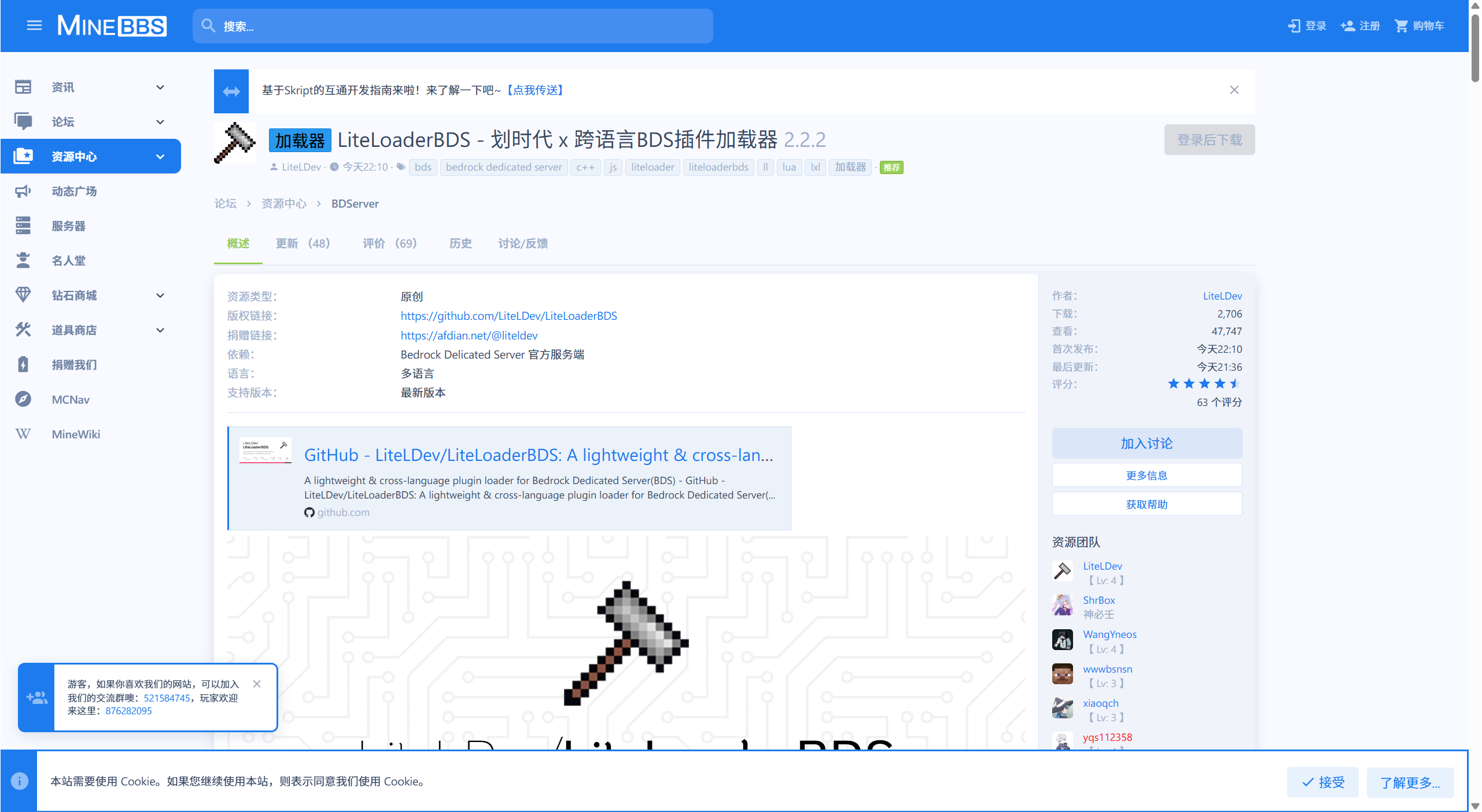Switch to the 概述 tab

click(x=238, y=243)
